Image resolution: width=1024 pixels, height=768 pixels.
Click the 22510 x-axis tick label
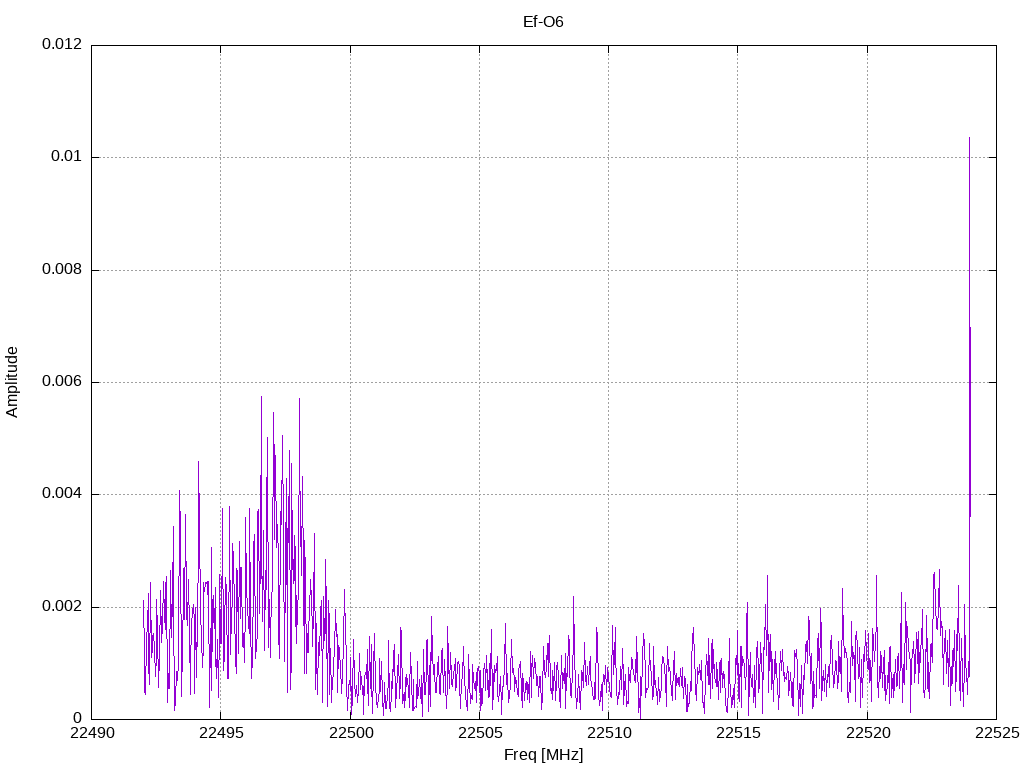[x=609, y=733]
